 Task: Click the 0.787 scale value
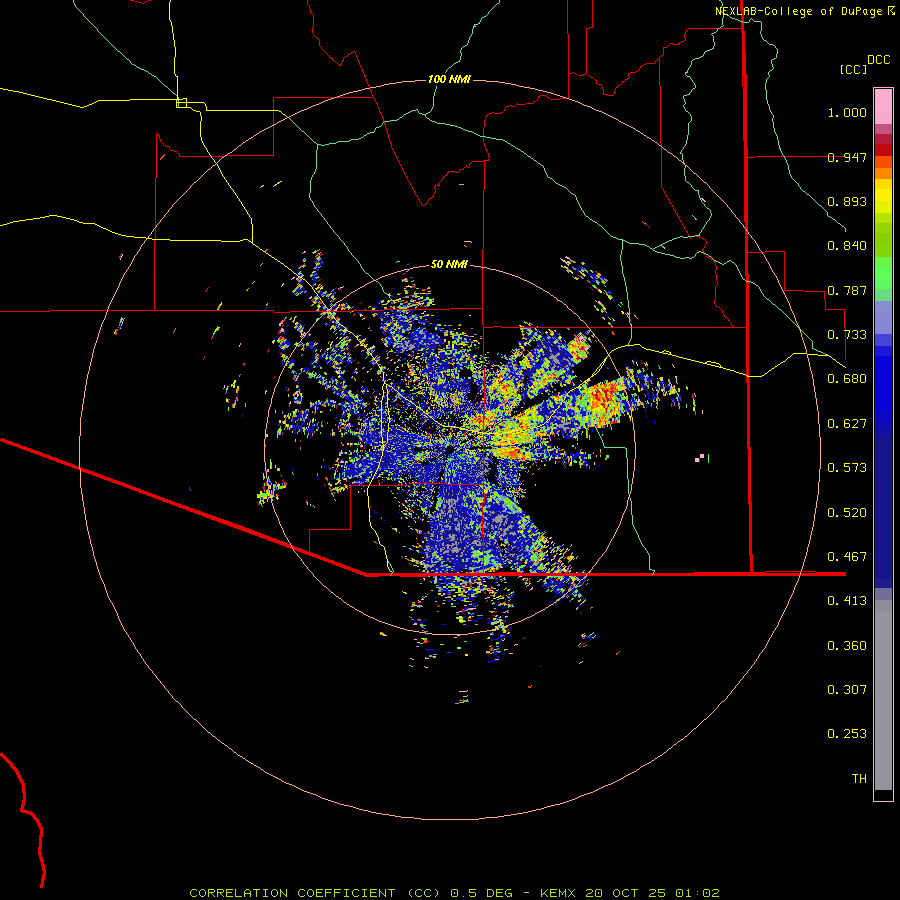[x=847, y=290]
